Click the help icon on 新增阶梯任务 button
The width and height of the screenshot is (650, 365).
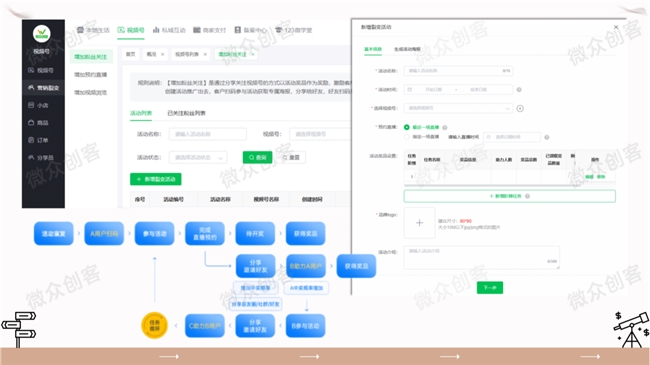tap(527, 196)
